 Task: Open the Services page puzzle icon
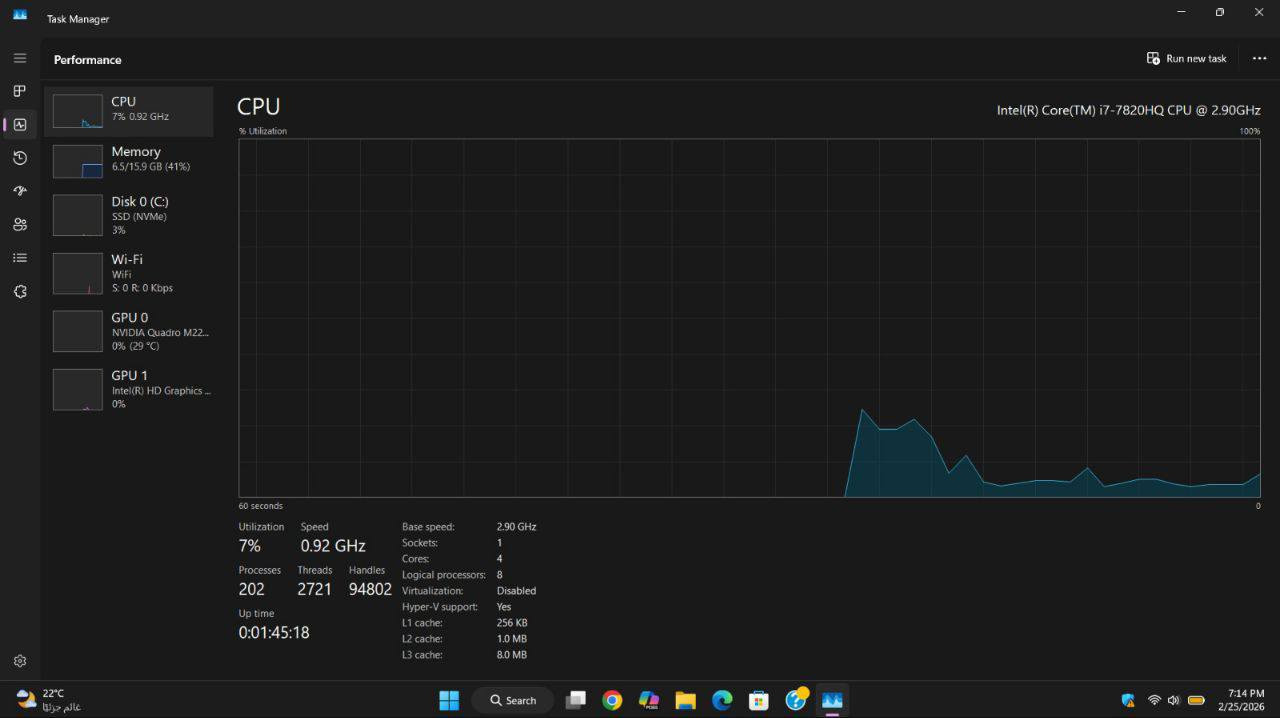(19, 292)
